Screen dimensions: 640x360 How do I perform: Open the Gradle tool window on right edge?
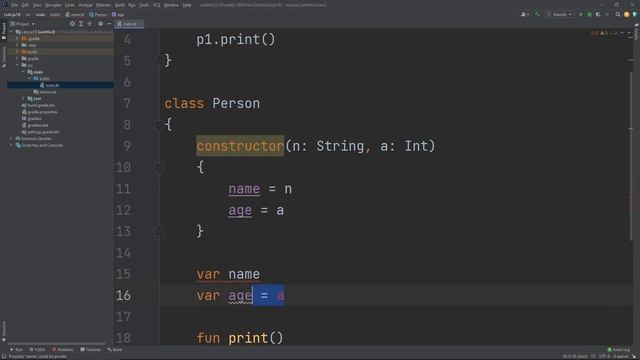click(636, 32)
